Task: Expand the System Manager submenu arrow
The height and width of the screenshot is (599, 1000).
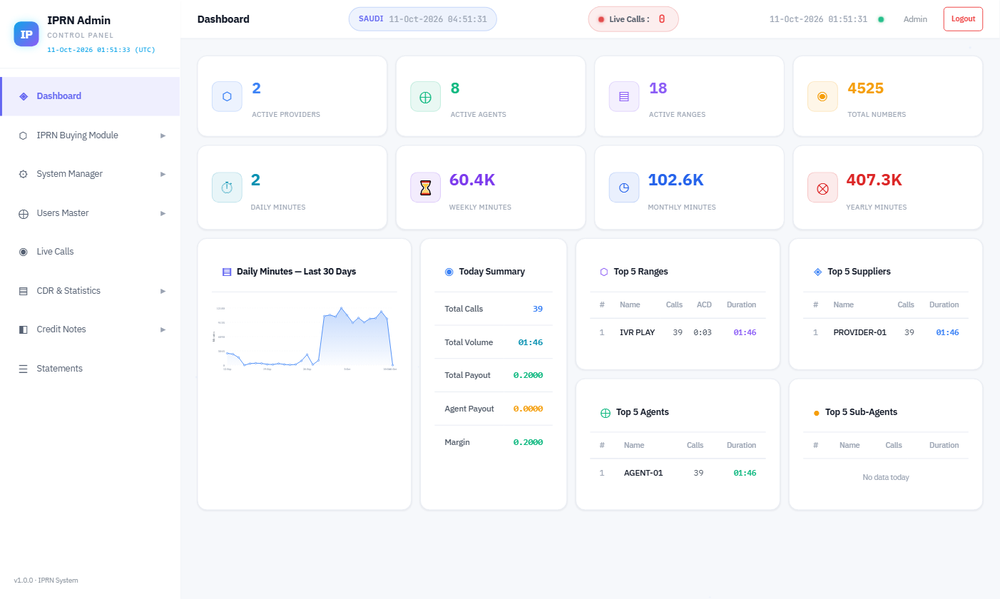Action: [x=163, y=174]
